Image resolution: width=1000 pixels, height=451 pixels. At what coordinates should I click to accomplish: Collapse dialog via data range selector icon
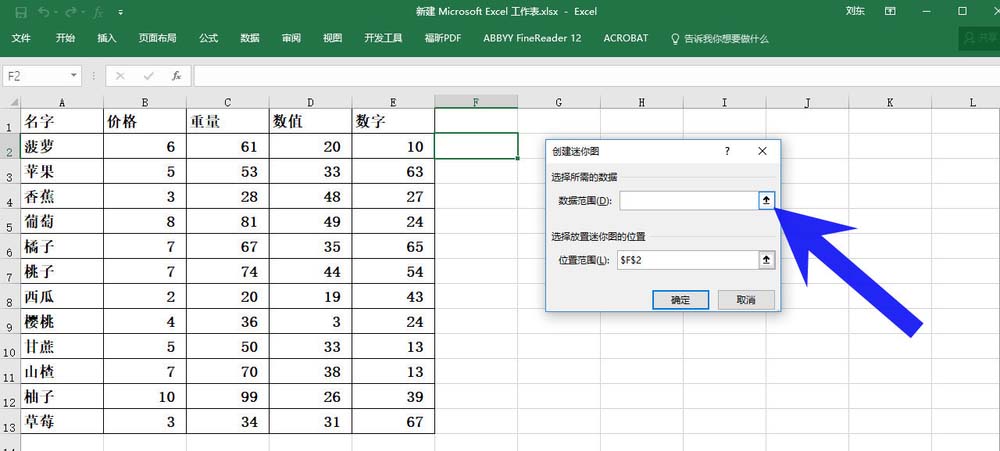767,200
